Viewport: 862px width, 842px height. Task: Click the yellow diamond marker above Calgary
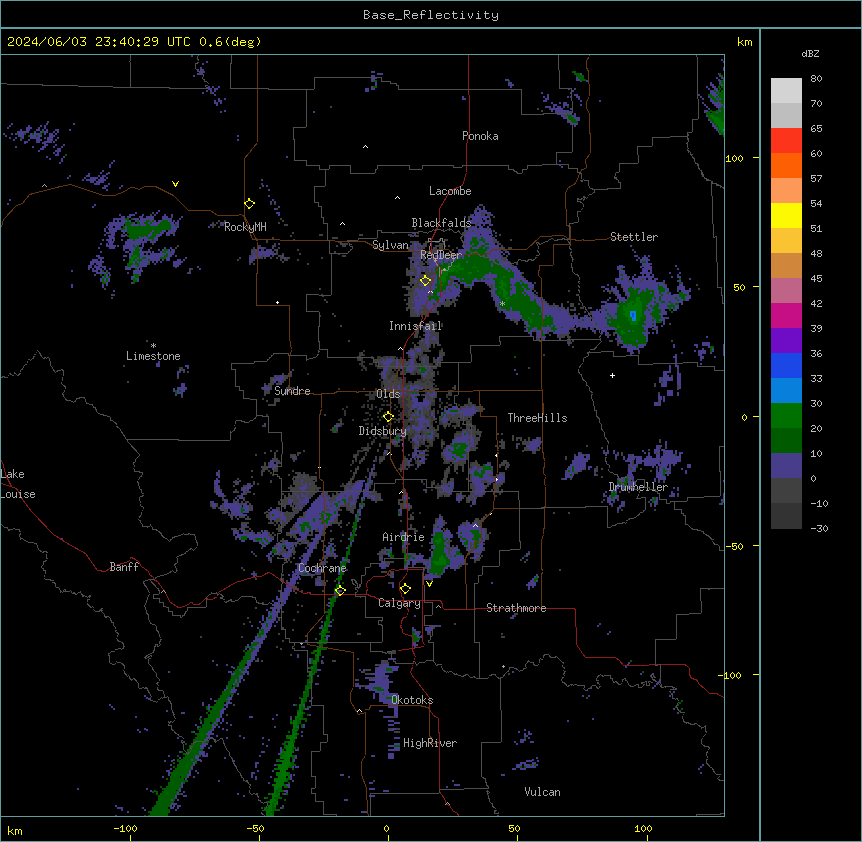[x=405, y=589]
